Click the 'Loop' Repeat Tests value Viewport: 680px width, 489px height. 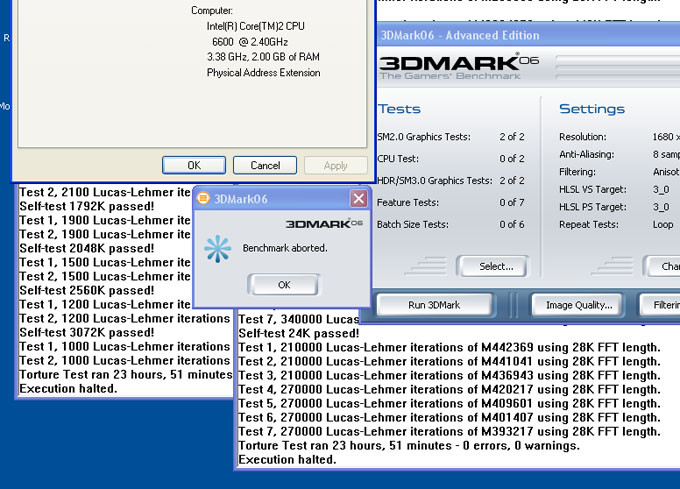coord(663,225)
